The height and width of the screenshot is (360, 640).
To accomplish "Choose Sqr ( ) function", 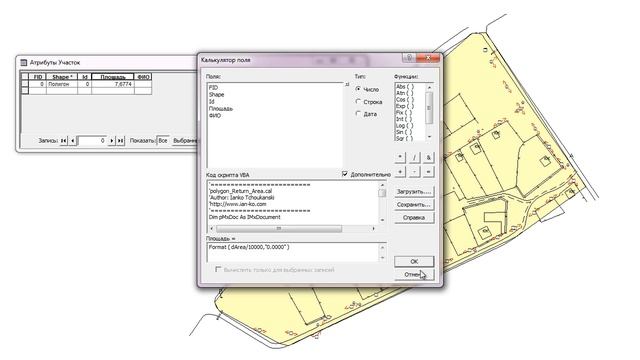I will click(x=405, y=139).
